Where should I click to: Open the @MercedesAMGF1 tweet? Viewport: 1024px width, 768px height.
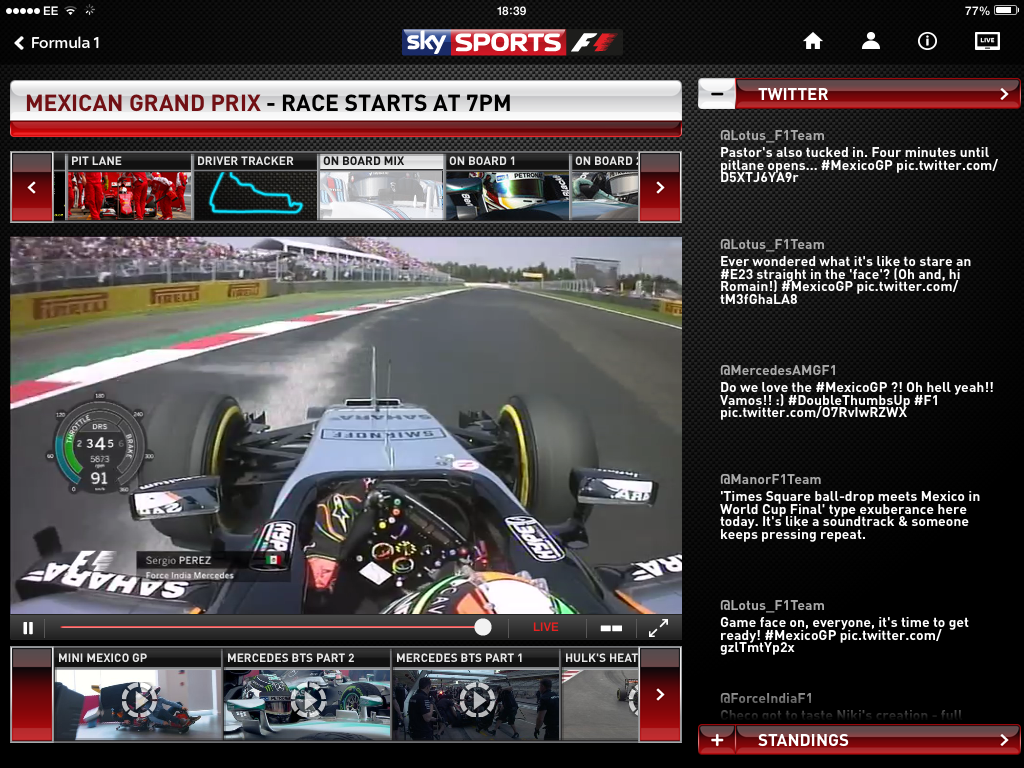coord(857,391)
